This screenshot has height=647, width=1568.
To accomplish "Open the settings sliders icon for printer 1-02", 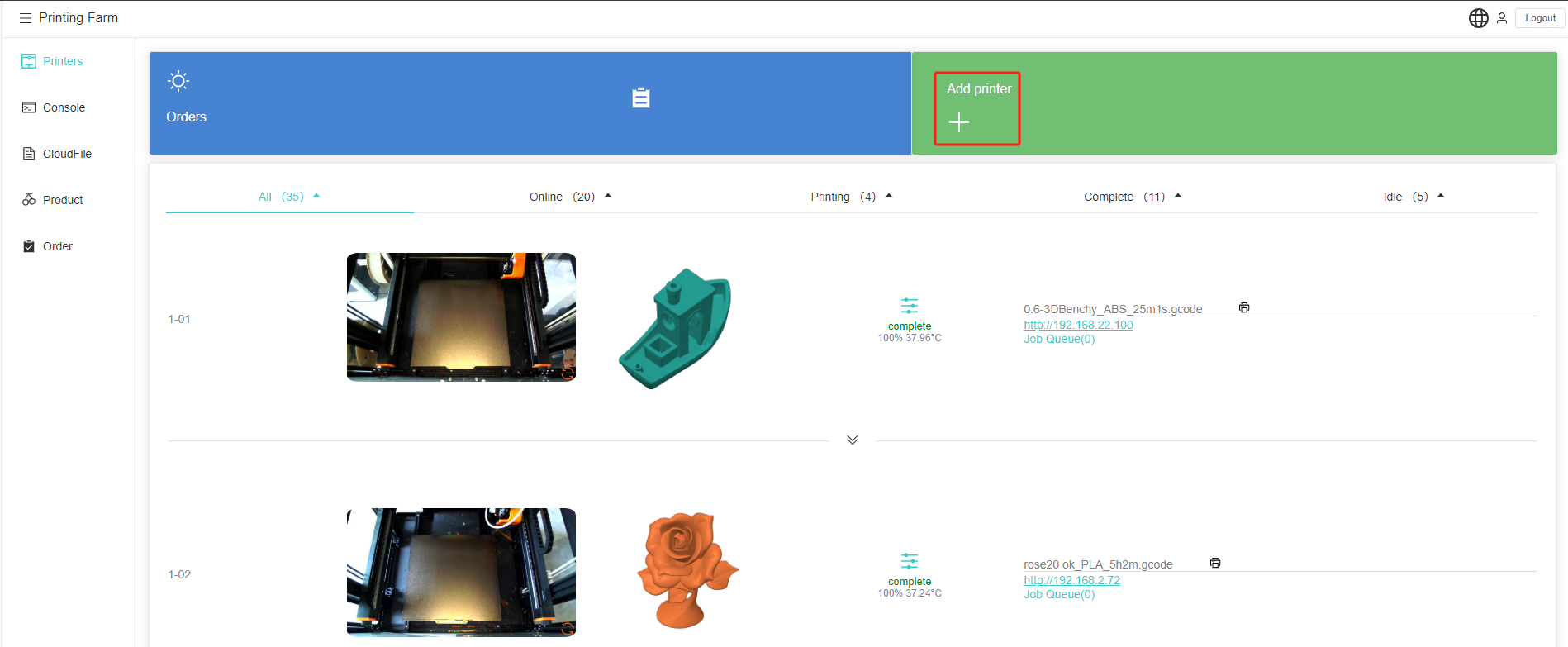I will point(910,561).
